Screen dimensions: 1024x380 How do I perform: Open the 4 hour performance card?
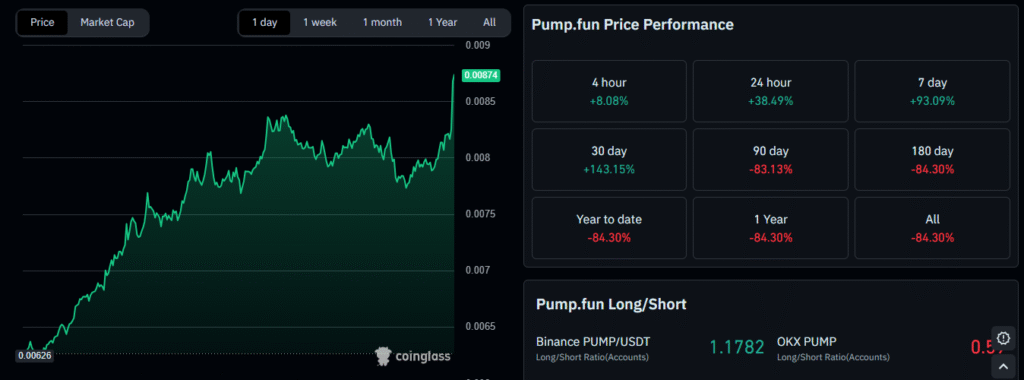pos(609,91)
